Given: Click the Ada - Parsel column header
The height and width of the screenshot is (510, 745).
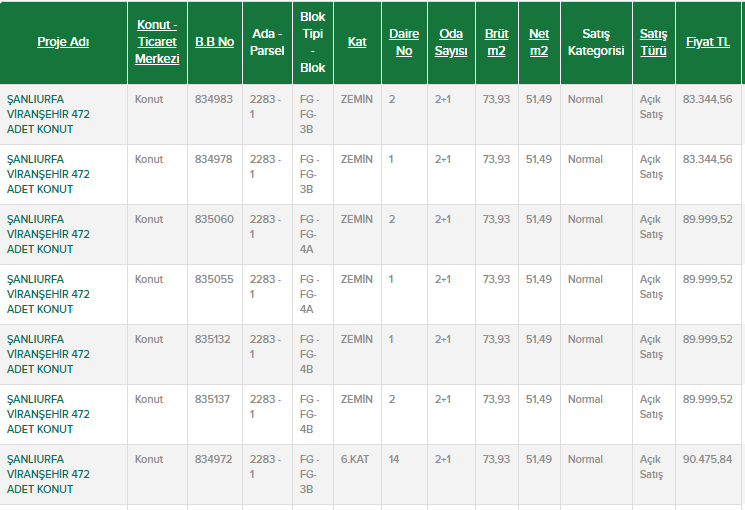Looking at the screenshot, I should pyautogui.click(x=268, y=42).
